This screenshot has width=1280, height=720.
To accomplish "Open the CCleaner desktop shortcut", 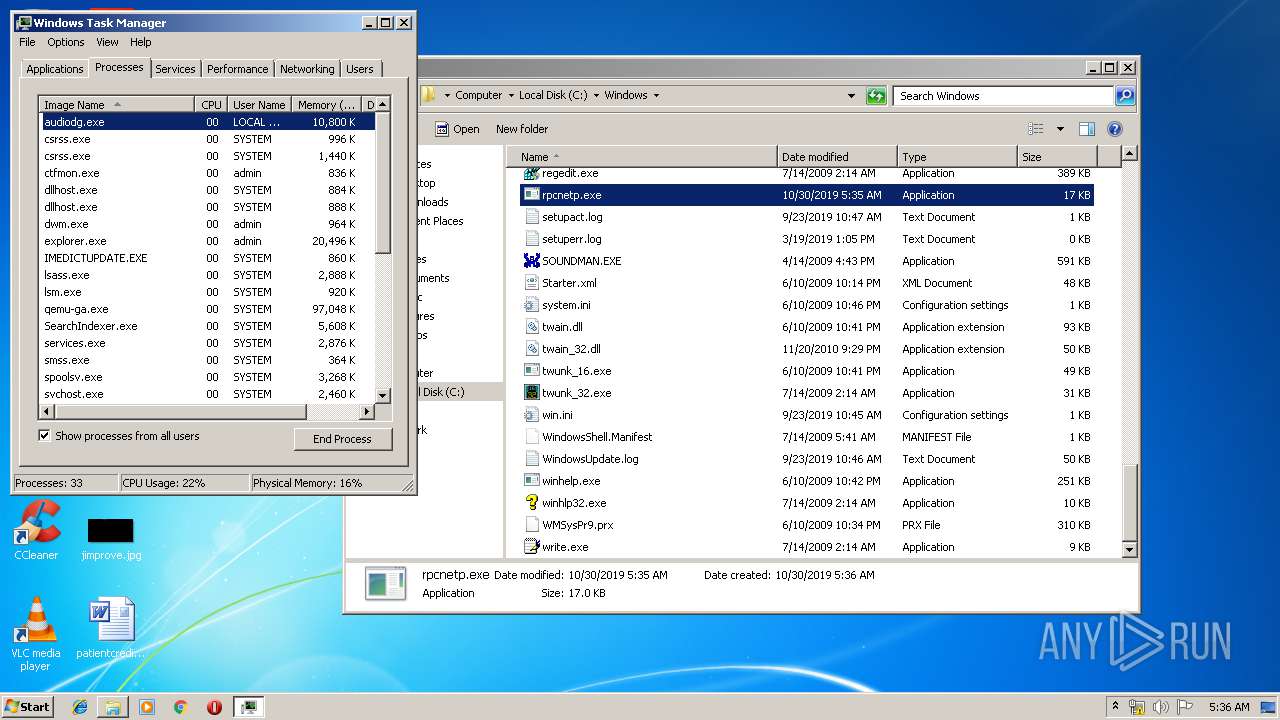I will click(x=36, y=531).
